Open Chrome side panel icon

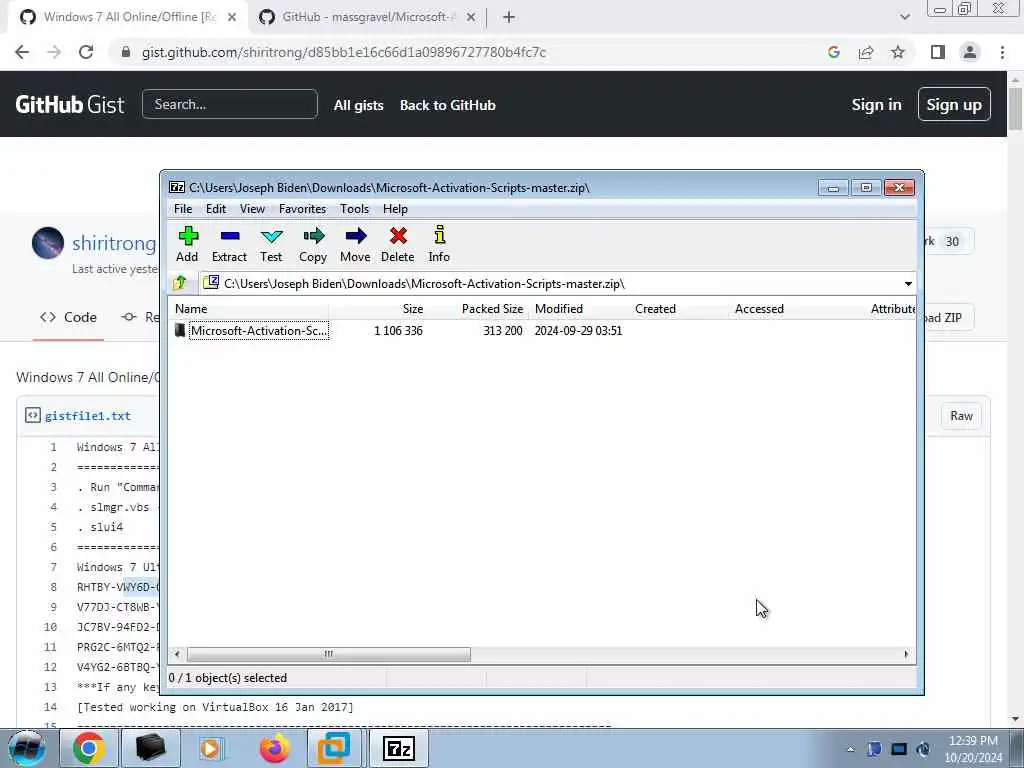[x=938, y=52]
